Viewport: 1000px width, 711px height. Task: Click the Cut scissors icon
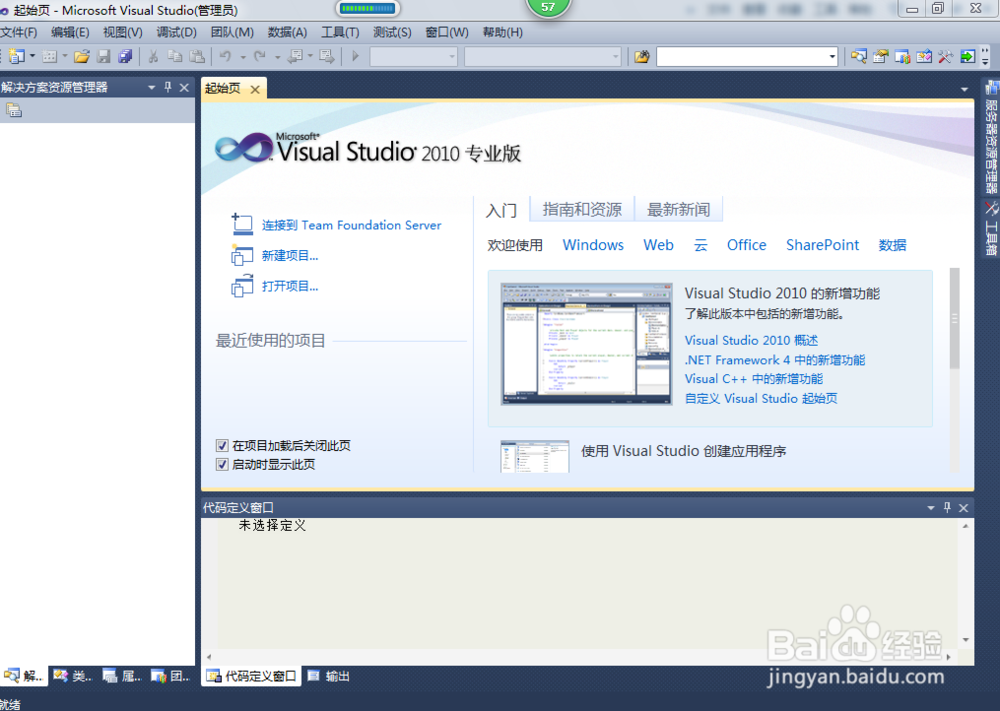point(153,57)
